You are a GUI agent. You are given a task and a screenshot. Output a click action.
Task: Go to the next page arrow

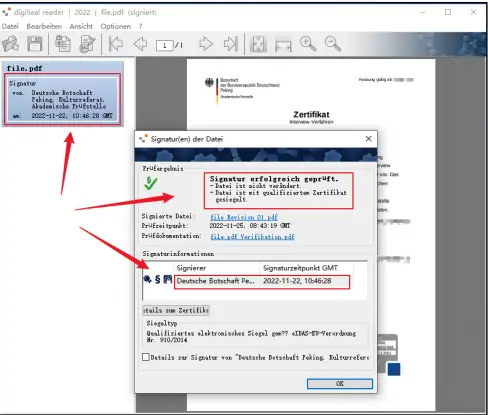[x=206, y=44]
